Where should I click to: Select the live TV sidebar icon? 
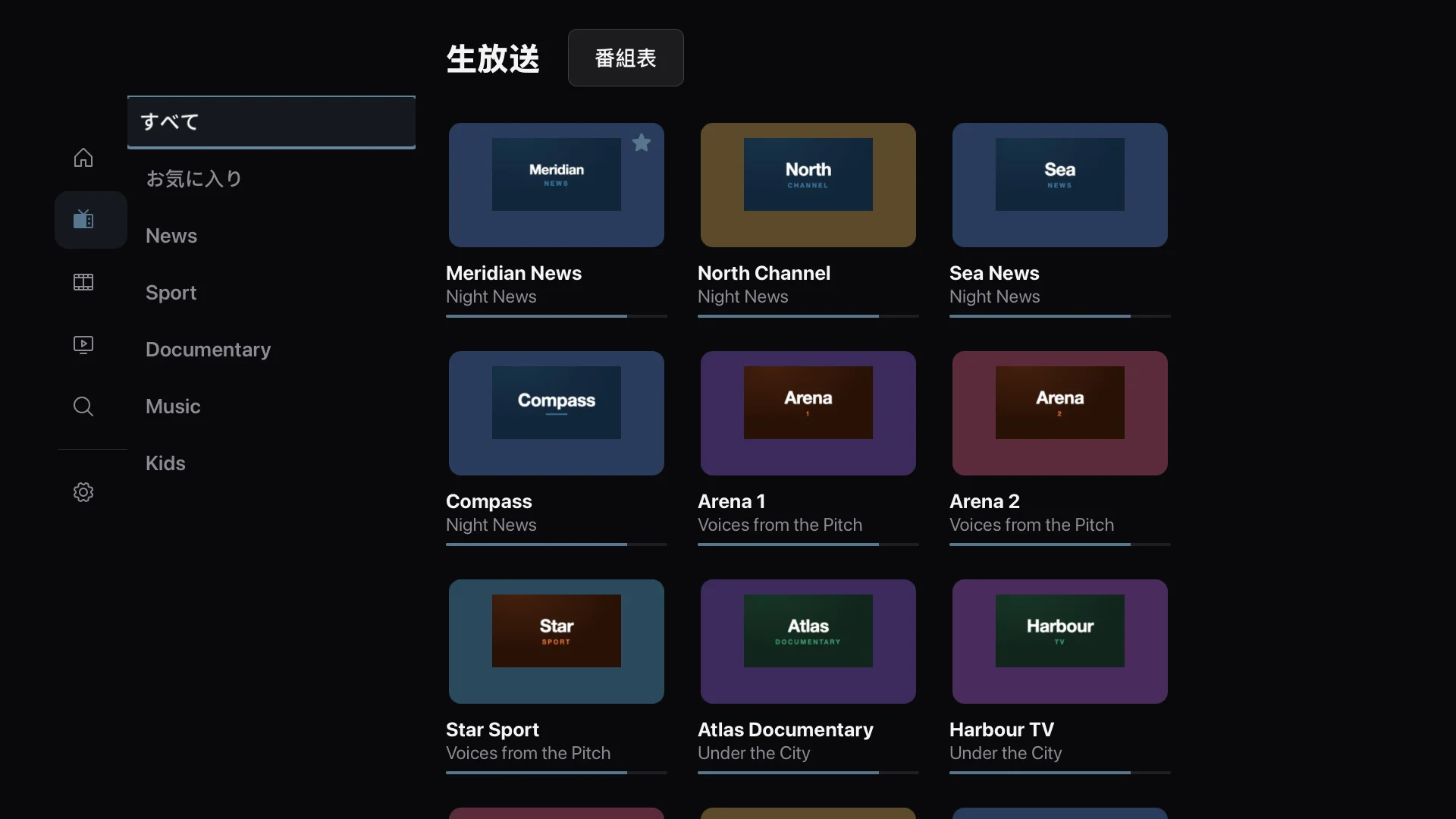[x=83, y=220]
